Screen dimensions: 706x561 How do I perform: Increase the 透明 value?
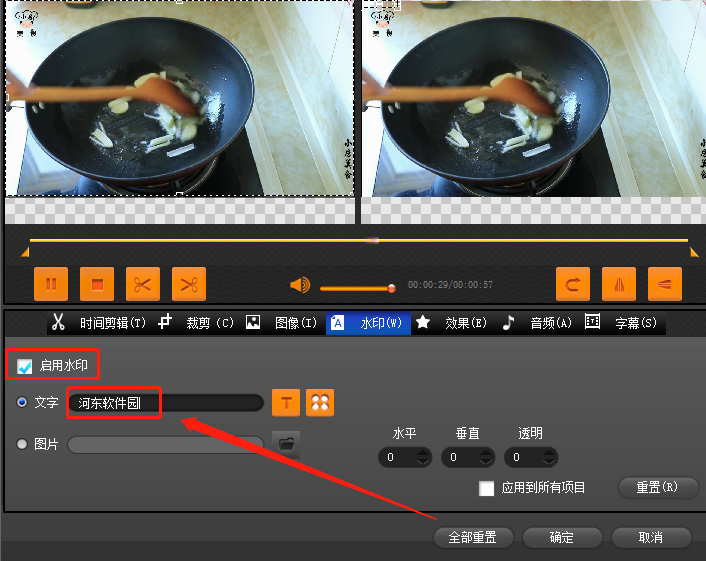[x=549, y=452]
